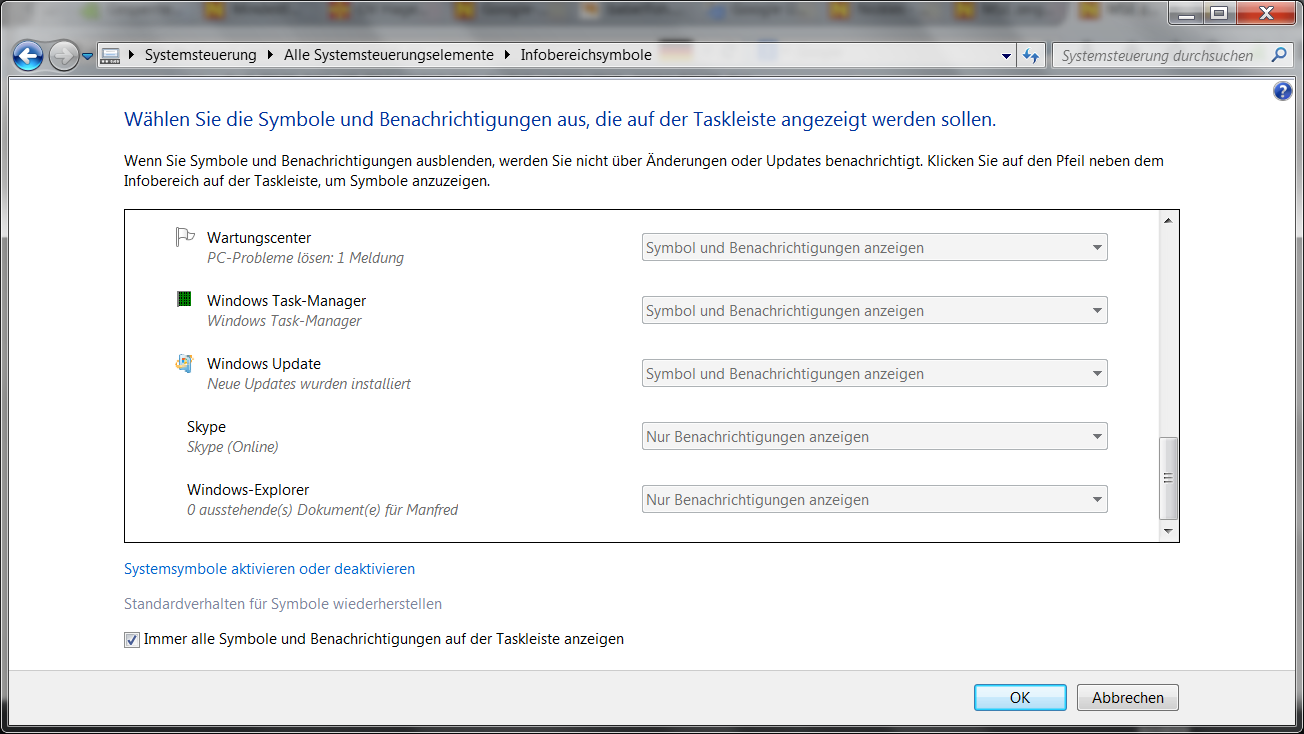Select the Windows-Explorer entry text
Screen dimensions: 1304x734
tap(248, 490)
